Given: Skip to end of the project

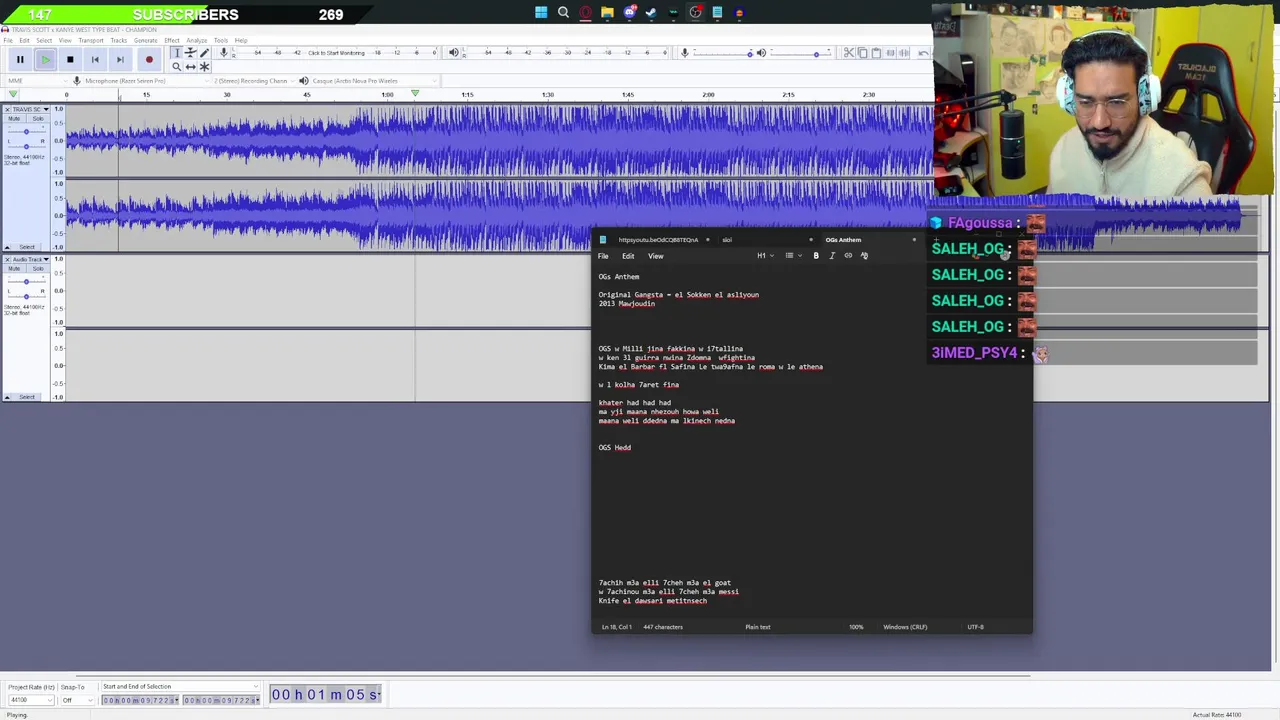Looking at the screenshot, I should [x=120, y=59].
